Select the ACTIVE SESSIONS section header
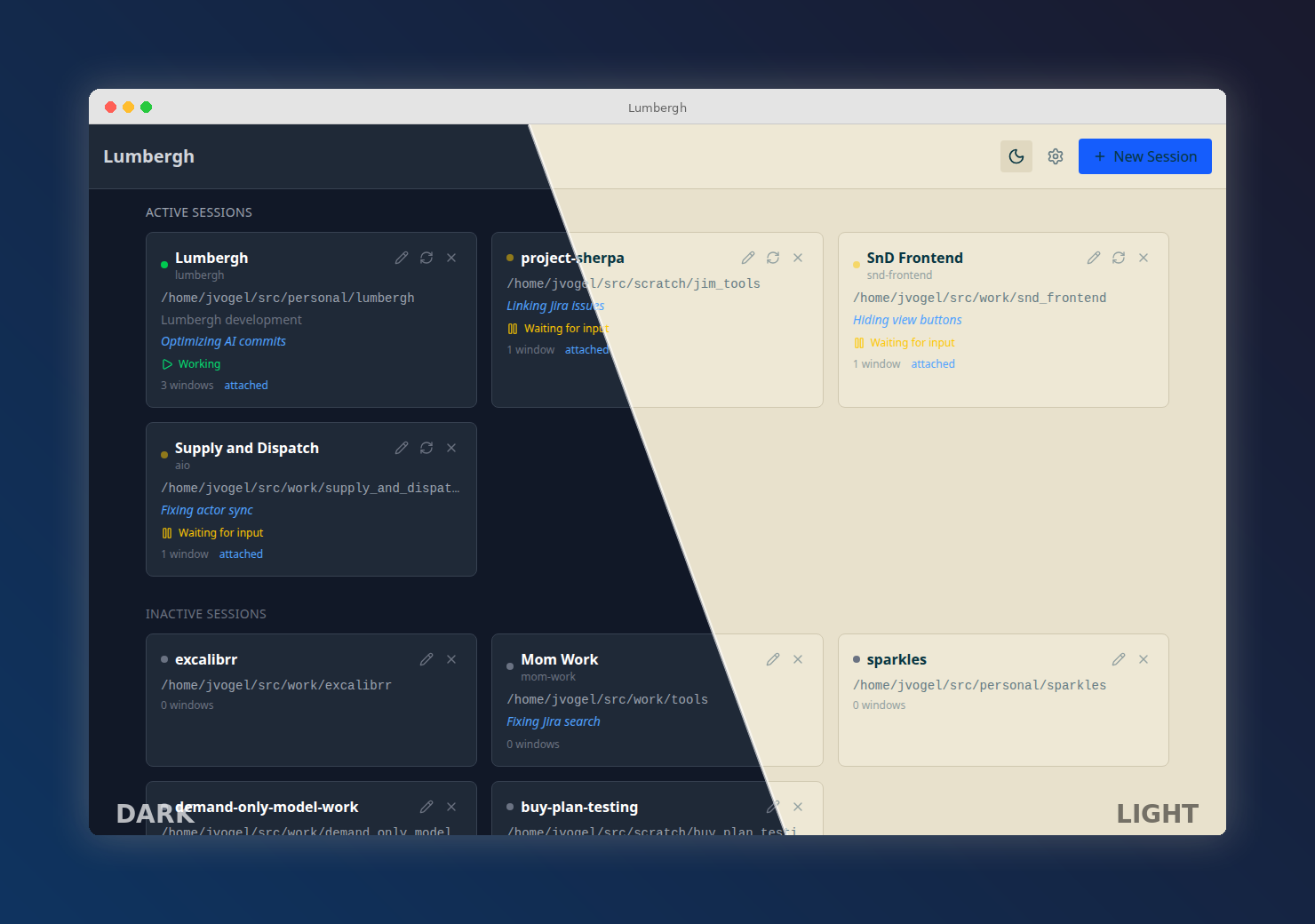The image size is (1315, 924). pos(199,212)
